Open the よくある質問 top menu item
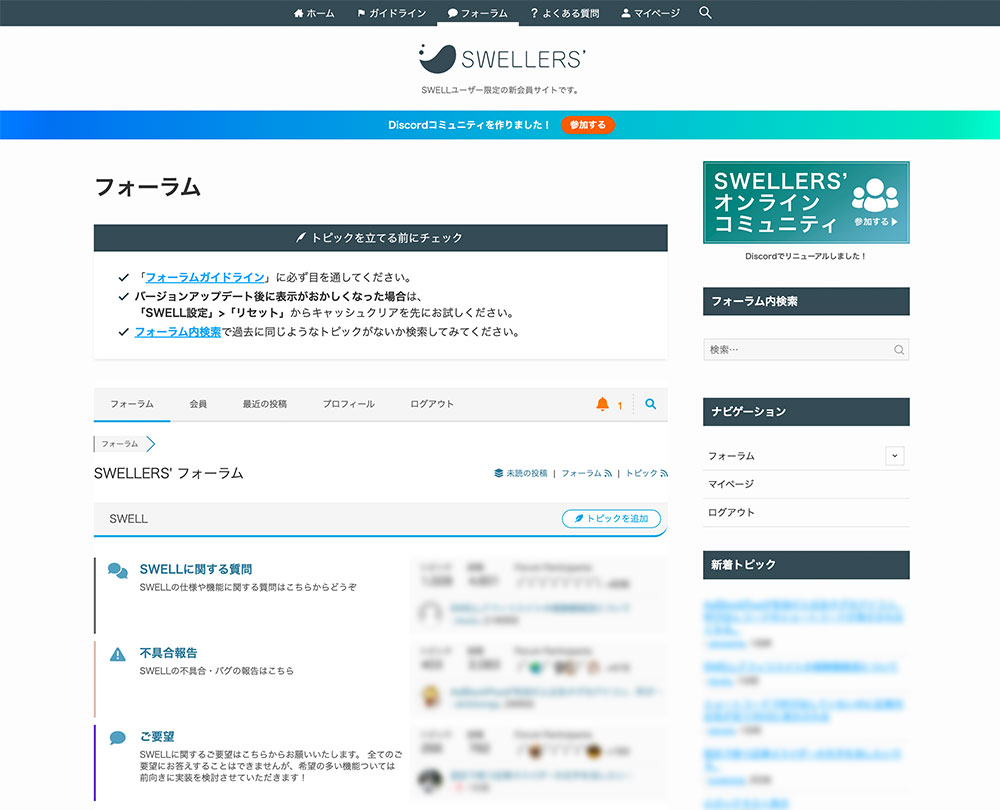Viewport: 1000px width, 810px height. (565, 13)
